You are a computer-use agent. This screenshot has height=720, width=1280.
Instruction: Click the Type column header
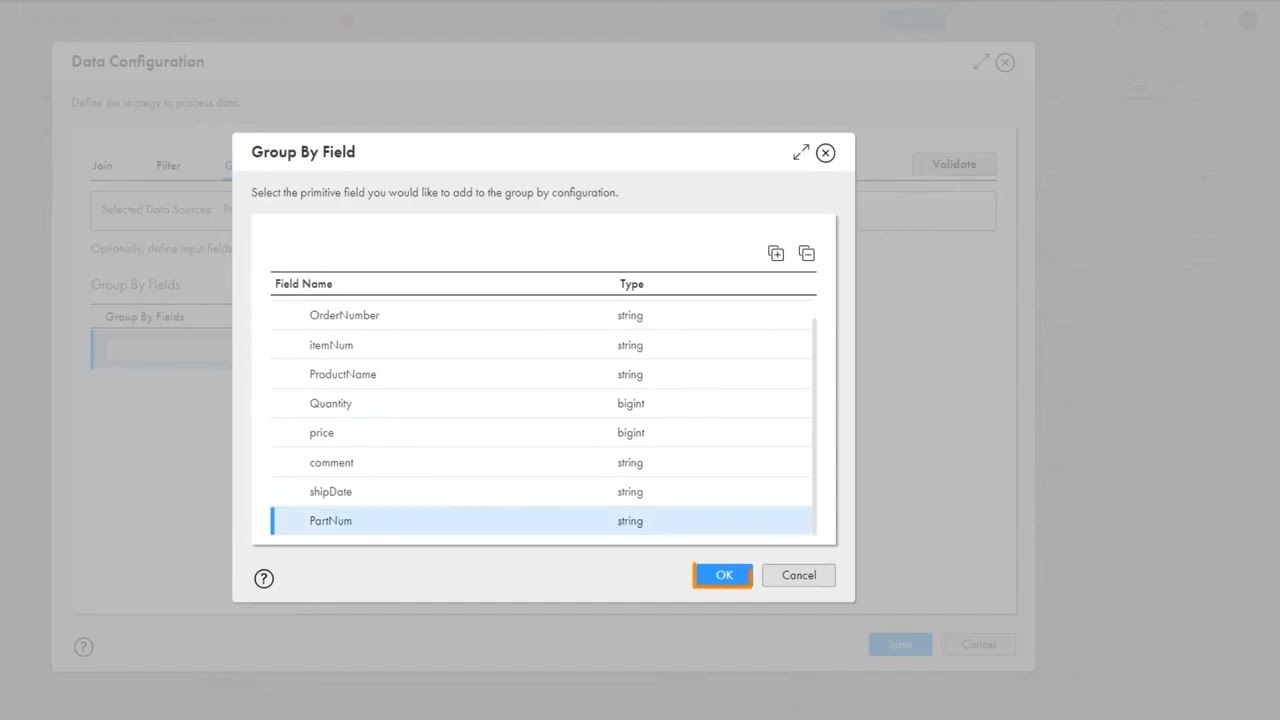631,284
